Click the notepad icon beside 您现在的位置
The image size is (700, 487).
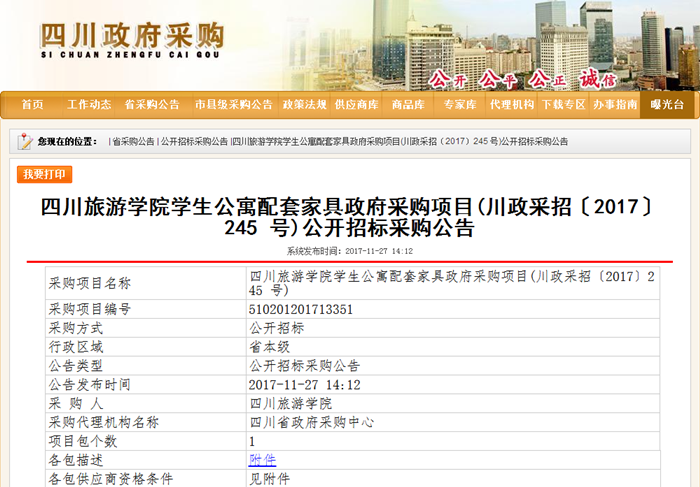[25, 142]
